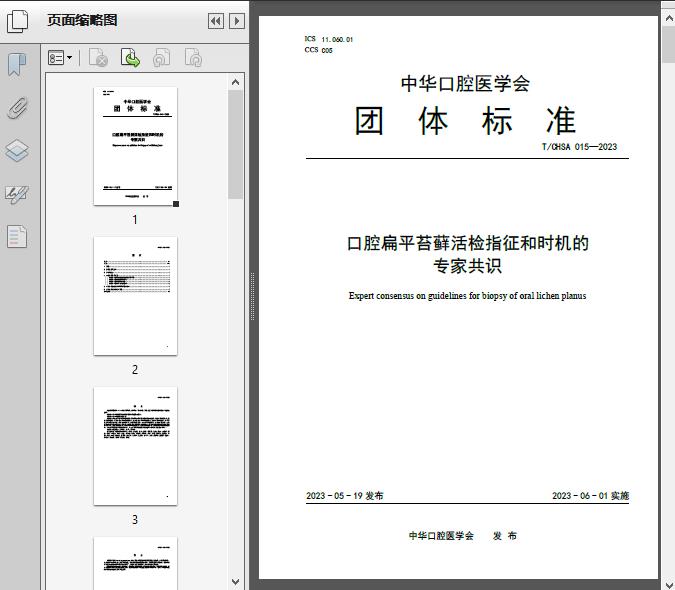Click standard number T/CHSA 015—2023
Viewport: 675px width, 590px height.
[x=579, y=147]
